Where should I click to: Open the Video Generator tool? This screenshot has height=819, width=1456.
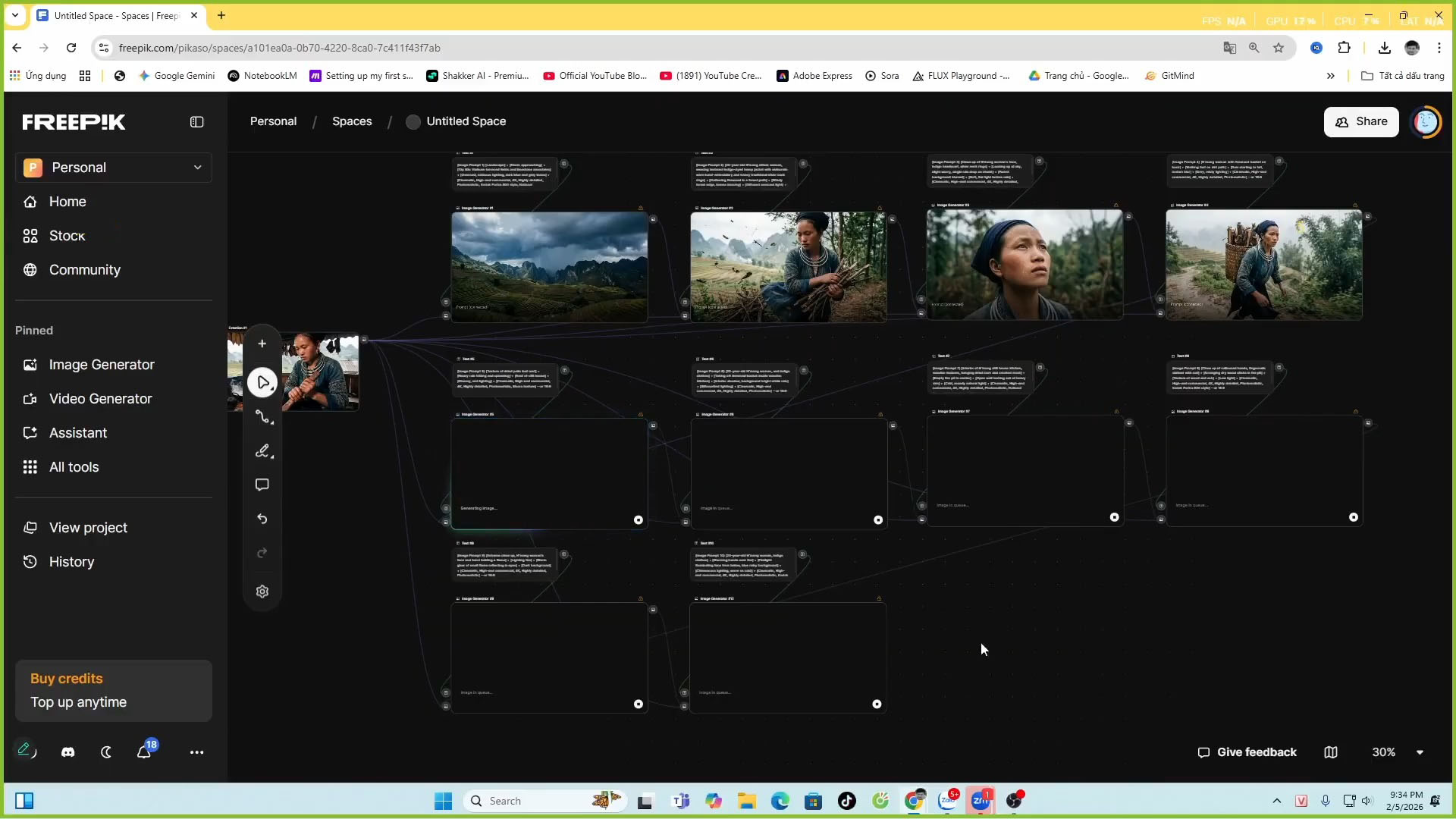100,398
